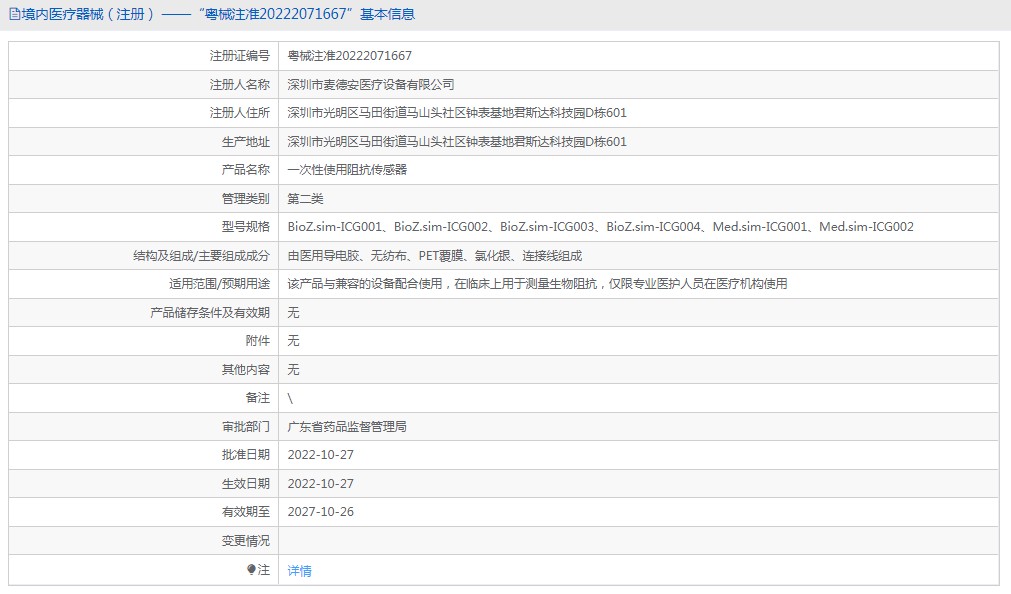Click the 无 value in the 其他内容 row
The height and width of the screenshot is (594, 1011).
point(293,370)
